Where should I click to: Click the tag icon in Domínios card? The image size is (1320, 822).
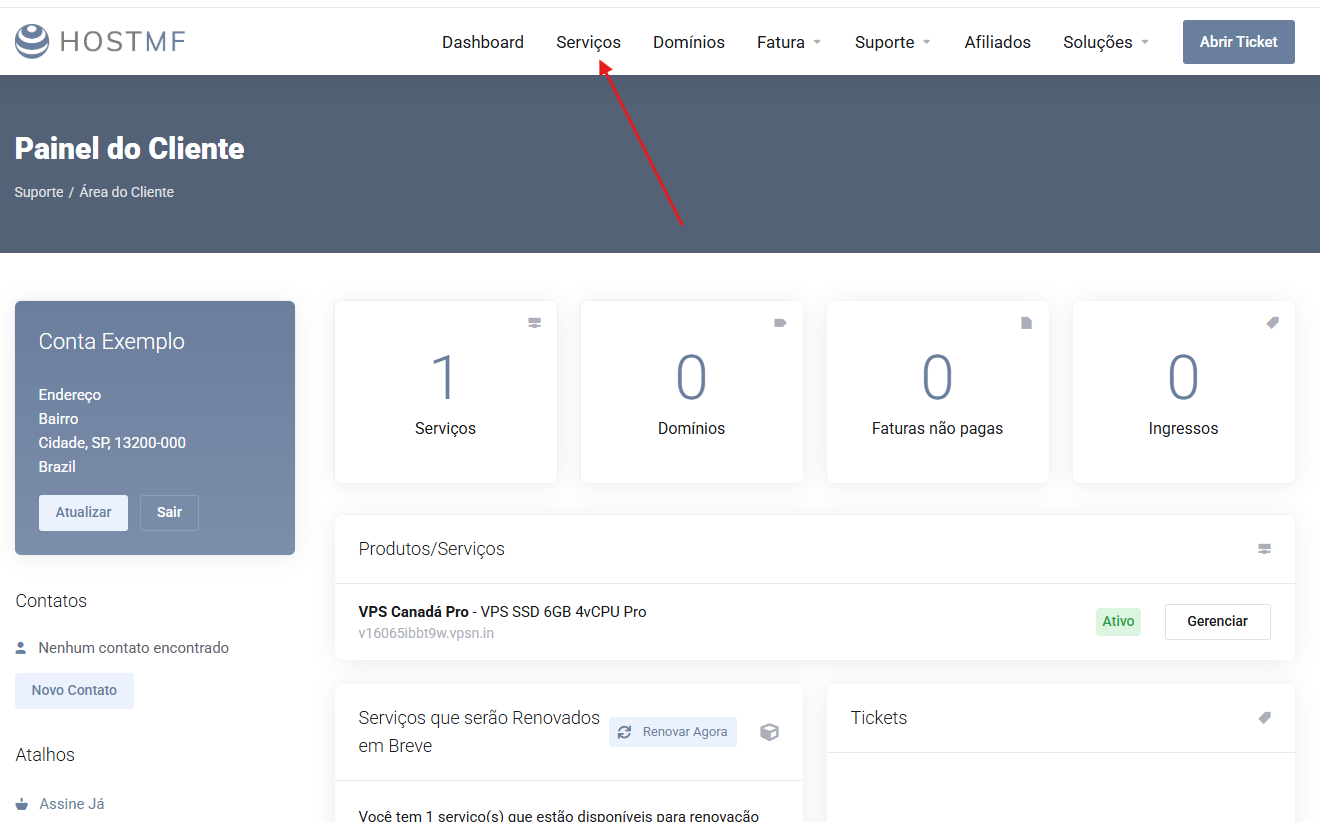click(780, 323)
